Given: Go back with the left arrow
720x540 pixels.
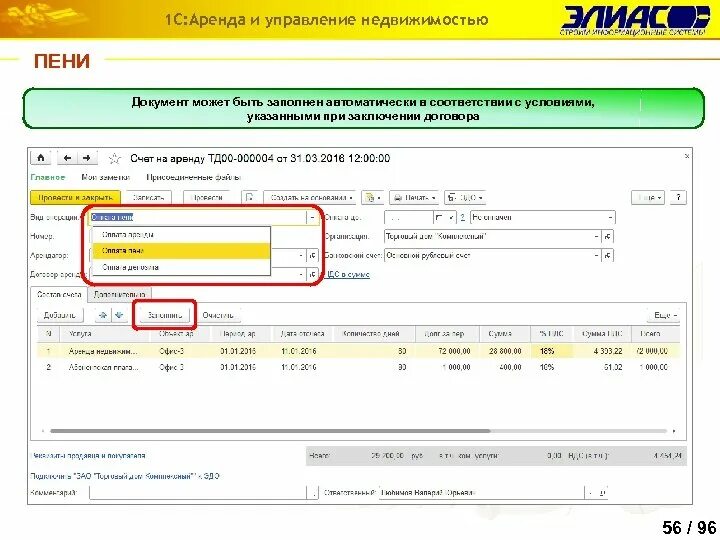Looking at the screenshot, I should pos(67,158).
